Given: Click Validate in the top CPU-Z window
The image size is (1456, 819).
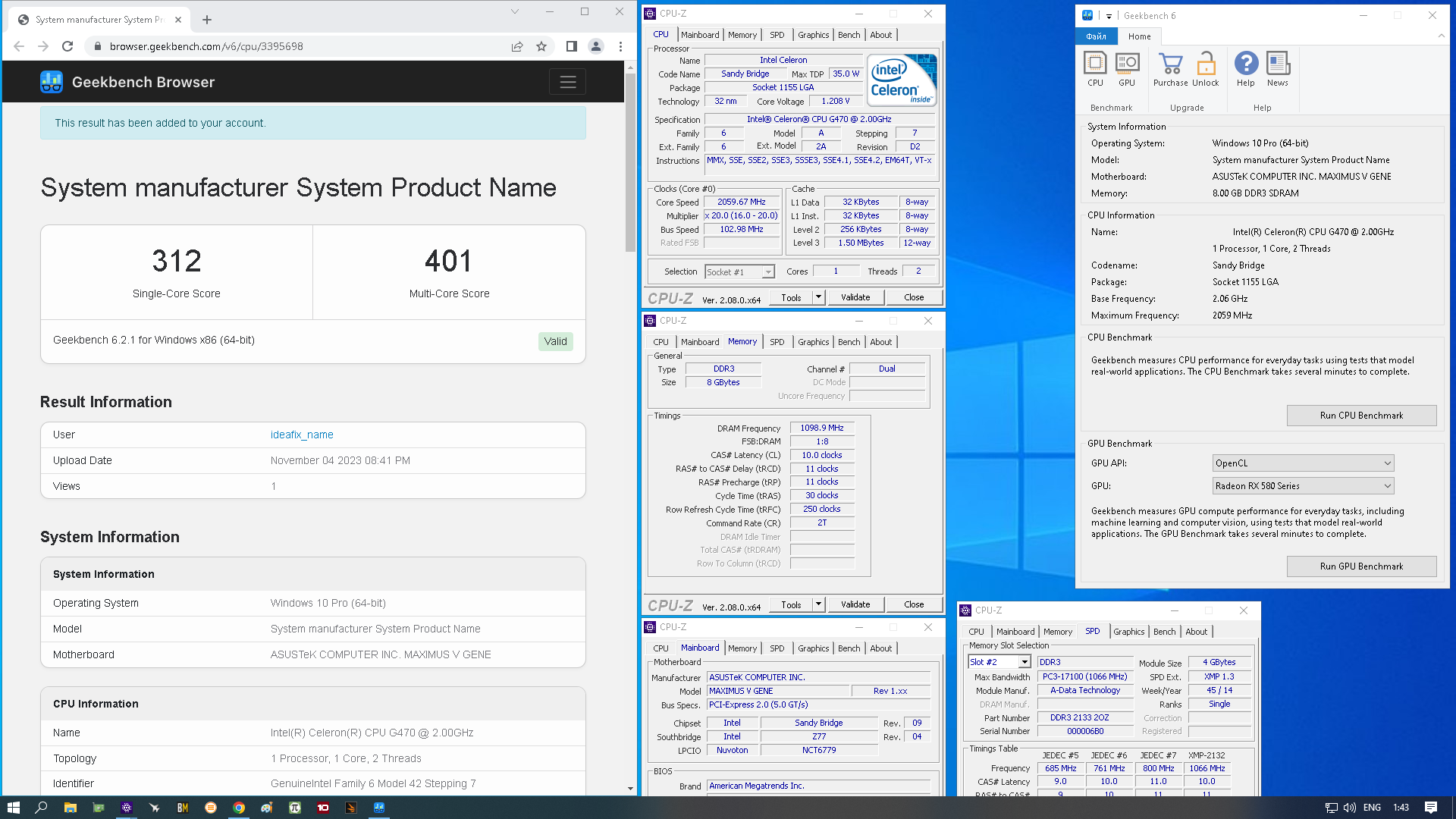Looking at the screenshot, I should pyautogui.click(x=855, y=298).
